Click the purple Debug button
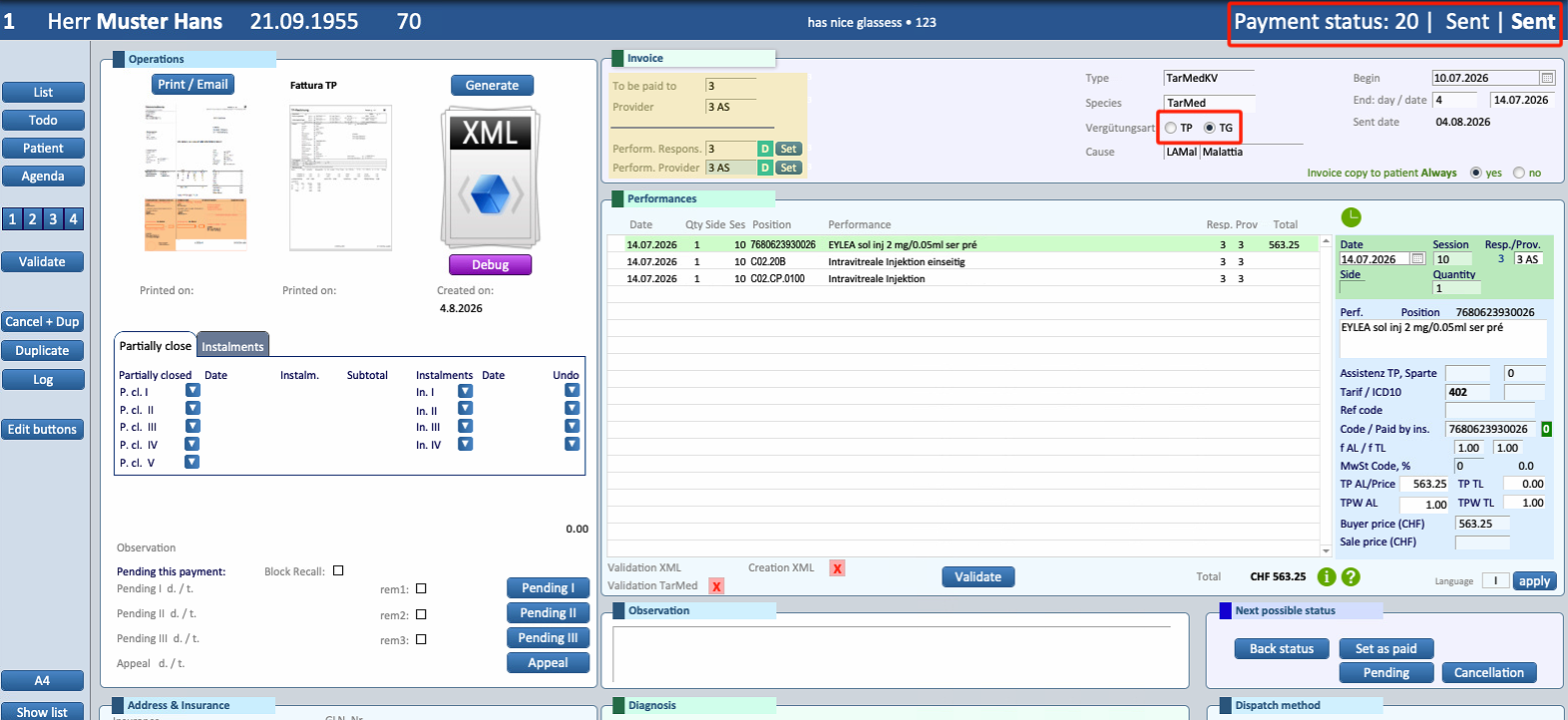 pyautogui.click(x=490, y=265)
